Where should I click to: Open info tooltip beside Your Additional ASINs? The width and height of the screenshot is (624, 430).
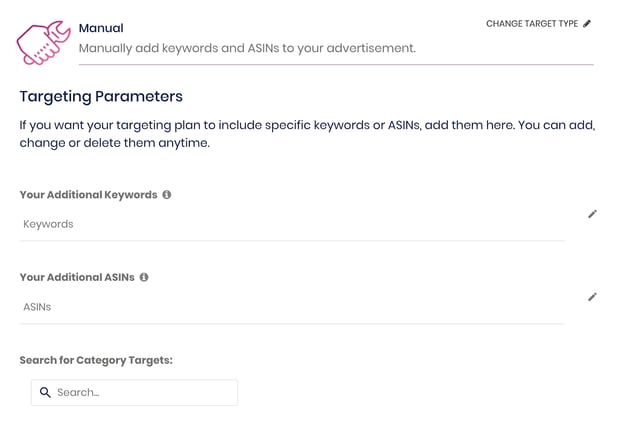pos(144,277)
